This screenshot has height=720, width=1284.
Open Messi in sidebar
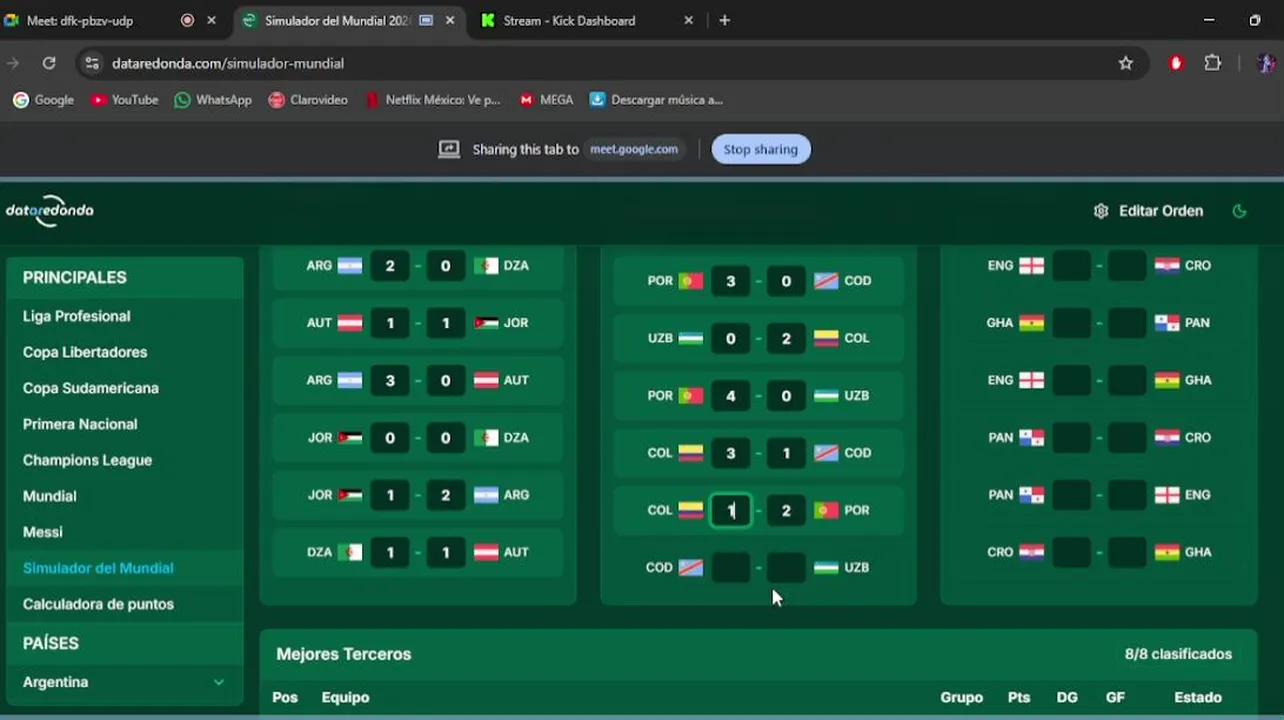click(x=43, y=532)
